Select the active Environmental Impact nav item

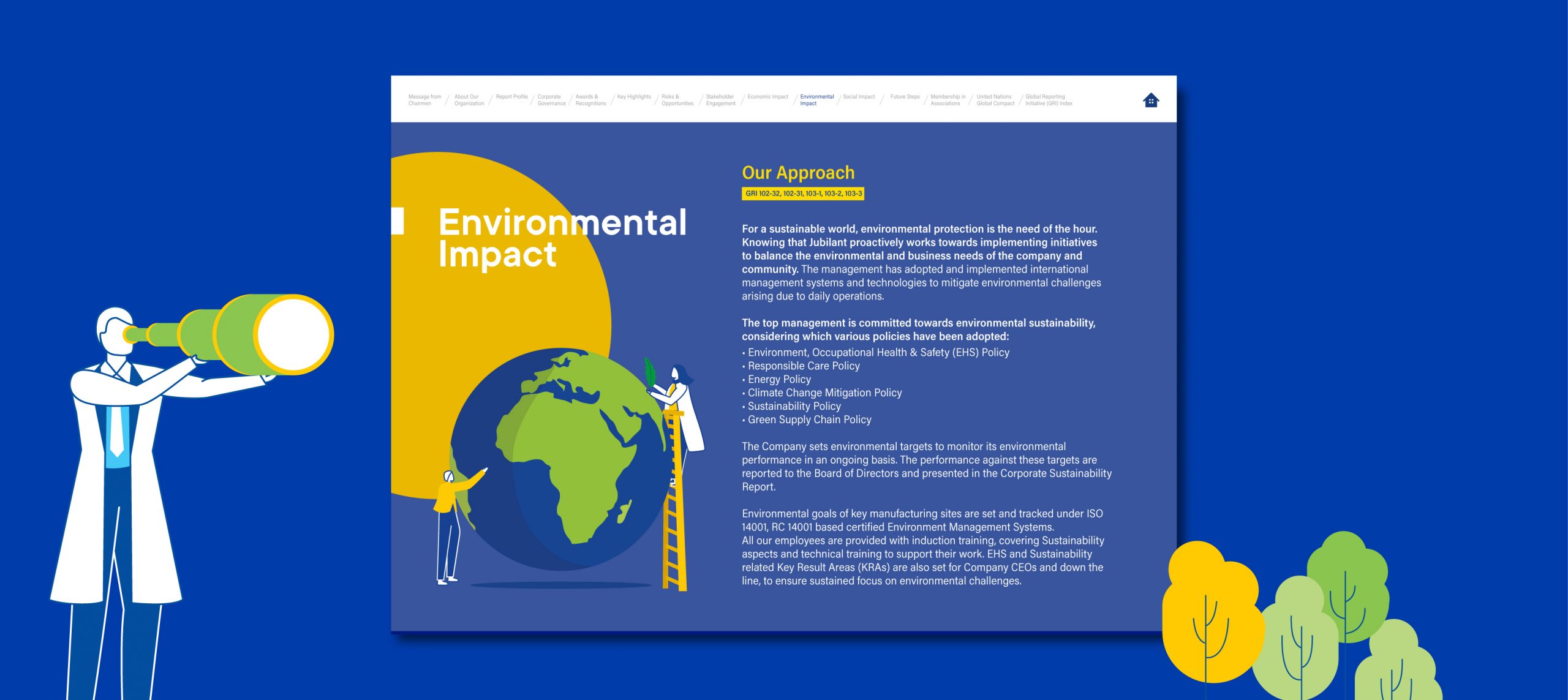pyautogui.click(x=816, y=100)
